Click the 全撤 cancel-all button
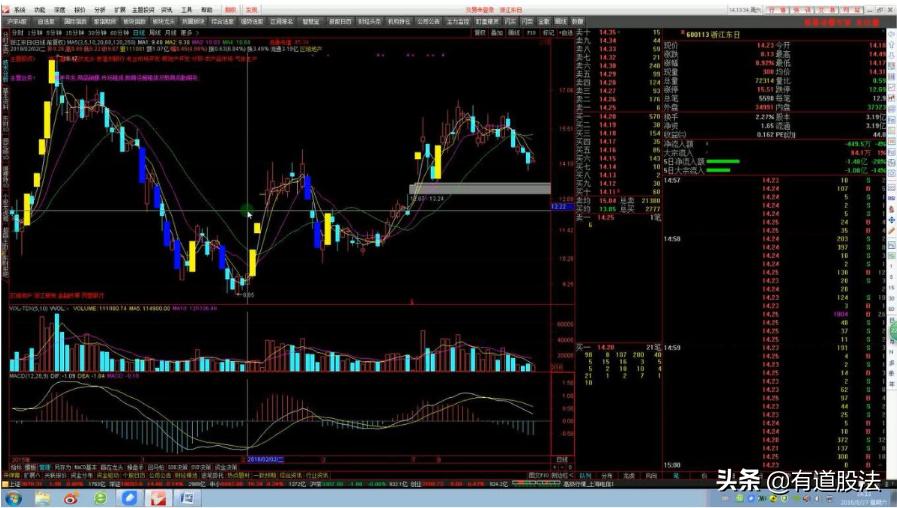The height and width of the screenshot is (508, 897). (544, 21)
